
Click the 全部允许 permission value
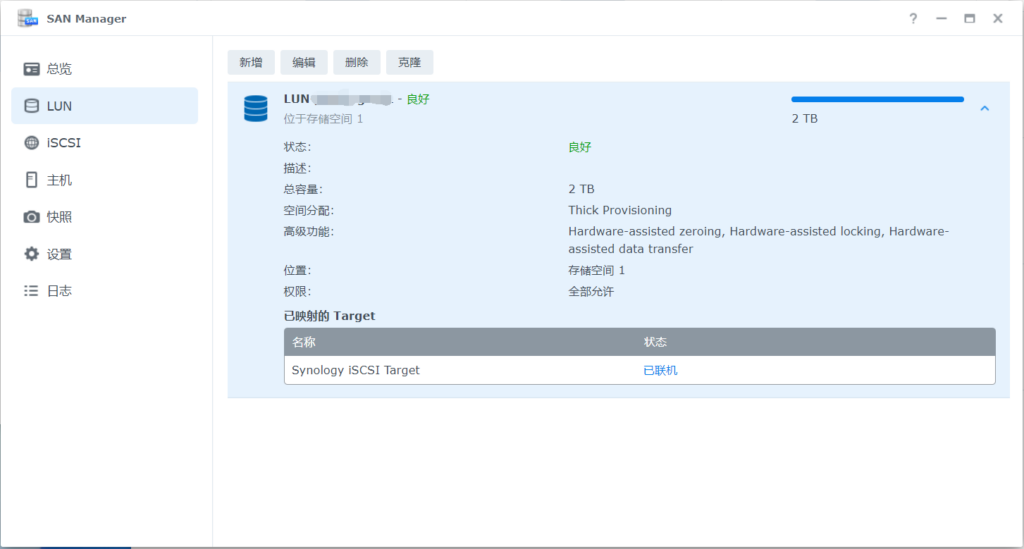pos(590,291)
